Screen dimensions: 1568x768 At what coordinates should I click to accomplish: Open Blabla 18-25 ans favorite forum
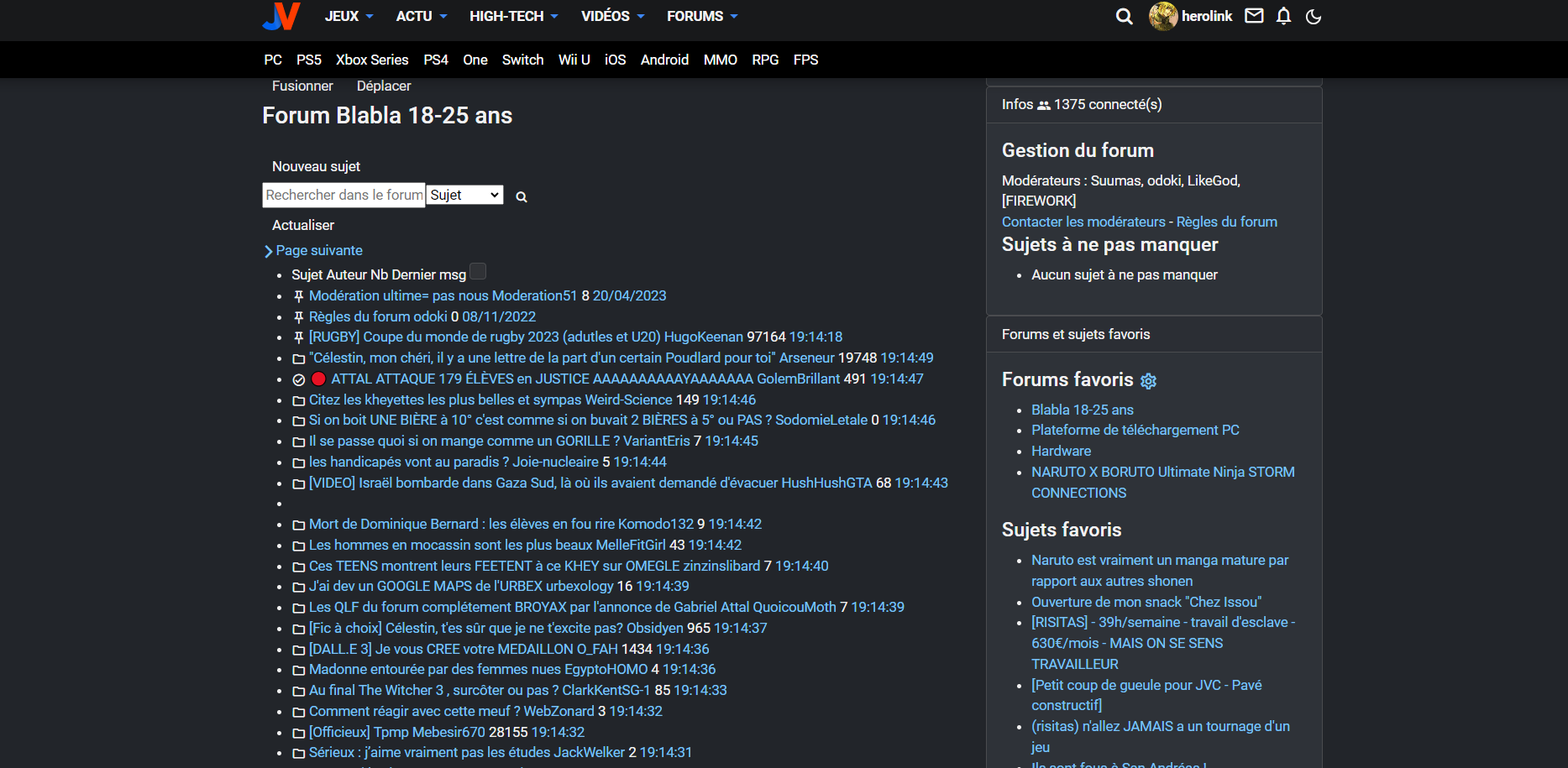click(x=1083, y=410)
